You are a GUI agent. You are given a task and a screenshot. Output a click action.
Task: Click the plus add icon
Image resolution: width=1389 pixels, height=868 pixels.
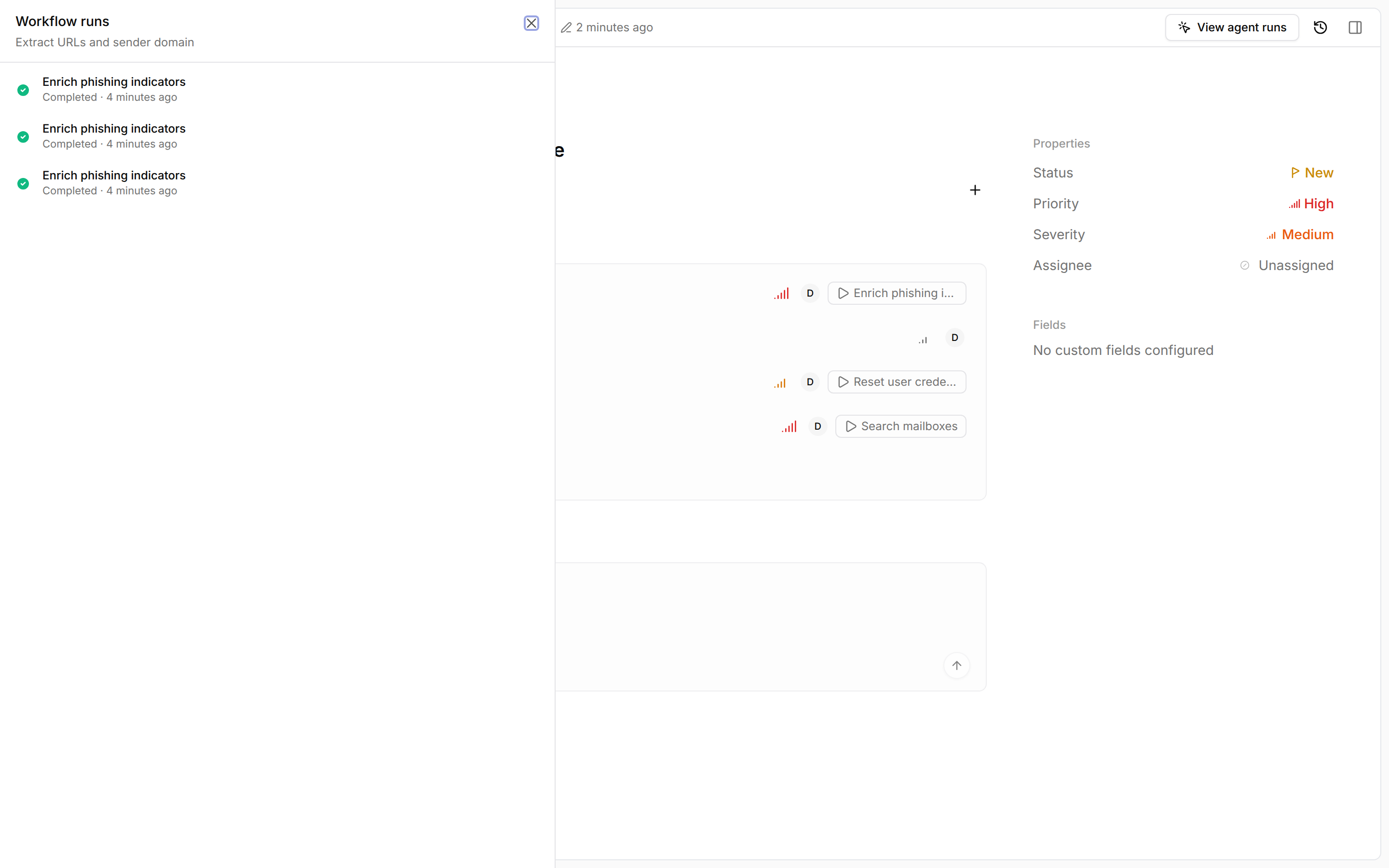point(975,190)
